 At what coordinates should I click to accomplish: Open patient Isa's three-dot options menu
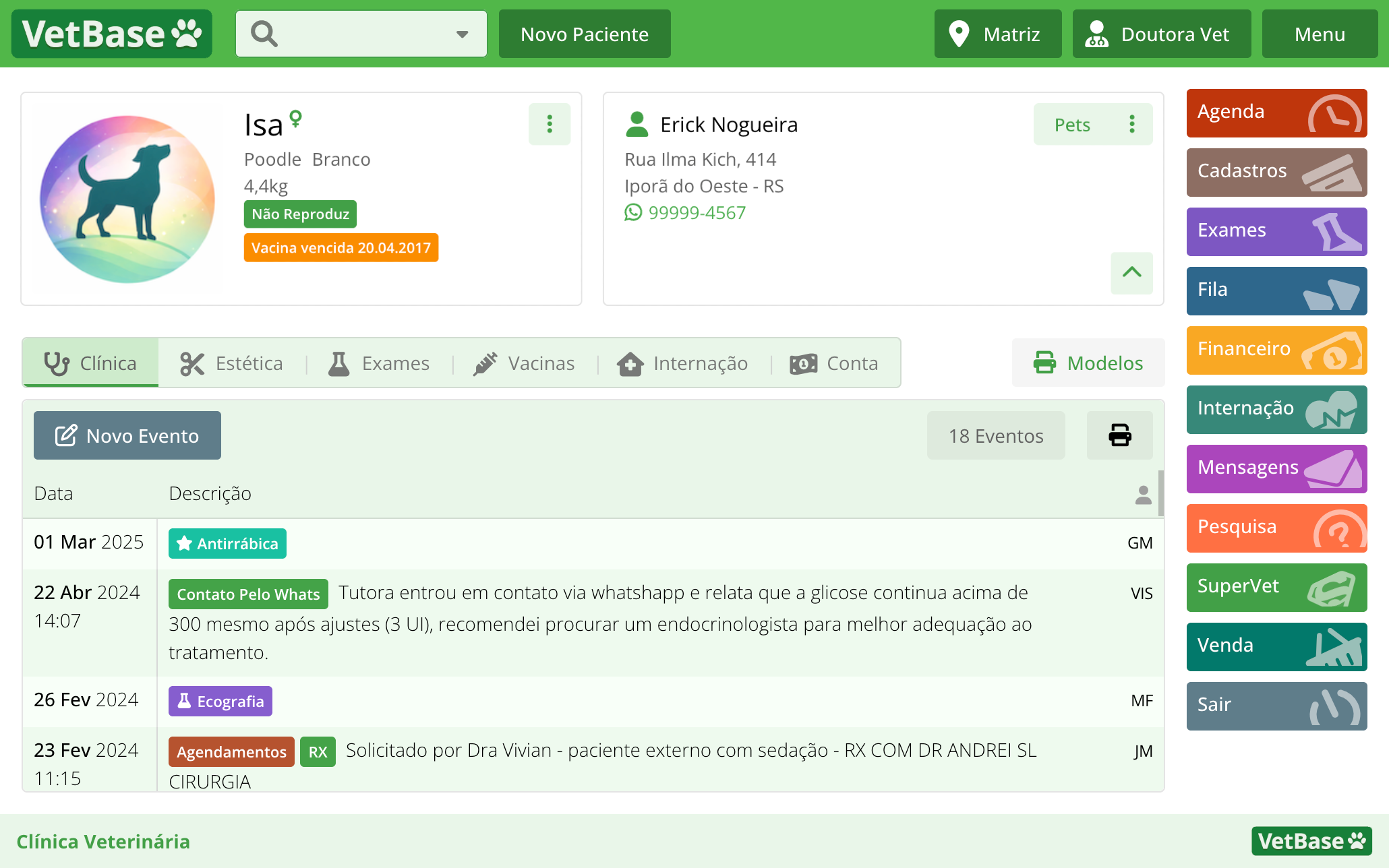point(550,124)
